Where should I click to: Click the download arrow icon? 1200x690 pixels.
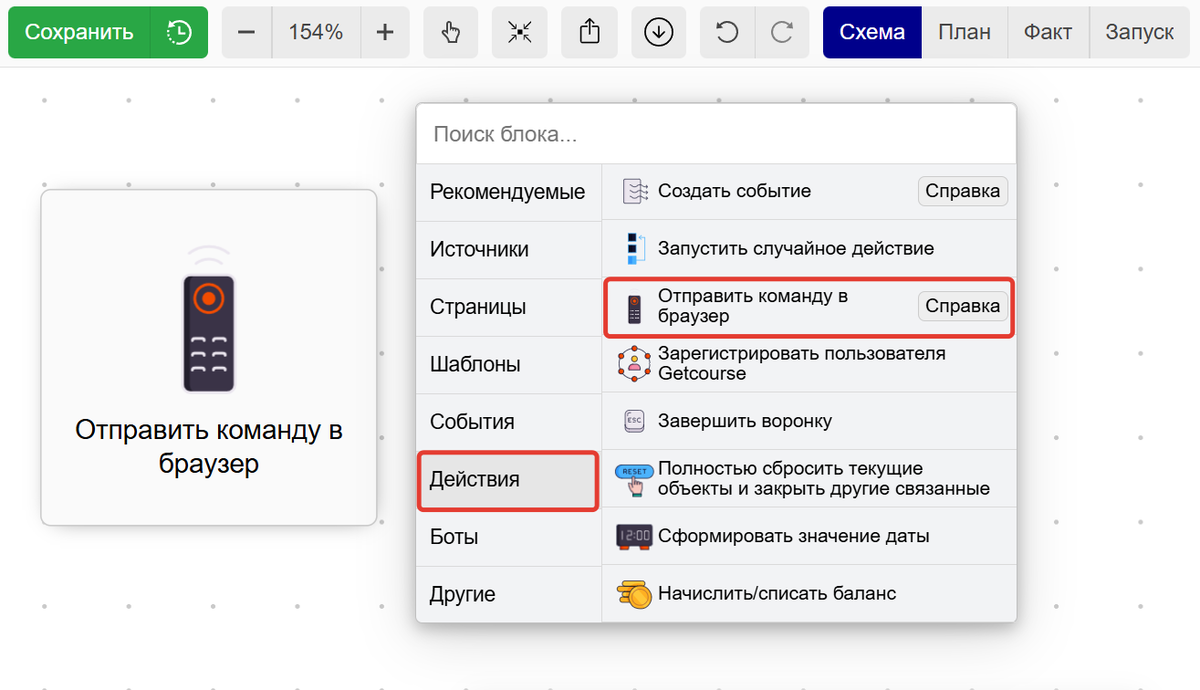click(x=658, y=32)
